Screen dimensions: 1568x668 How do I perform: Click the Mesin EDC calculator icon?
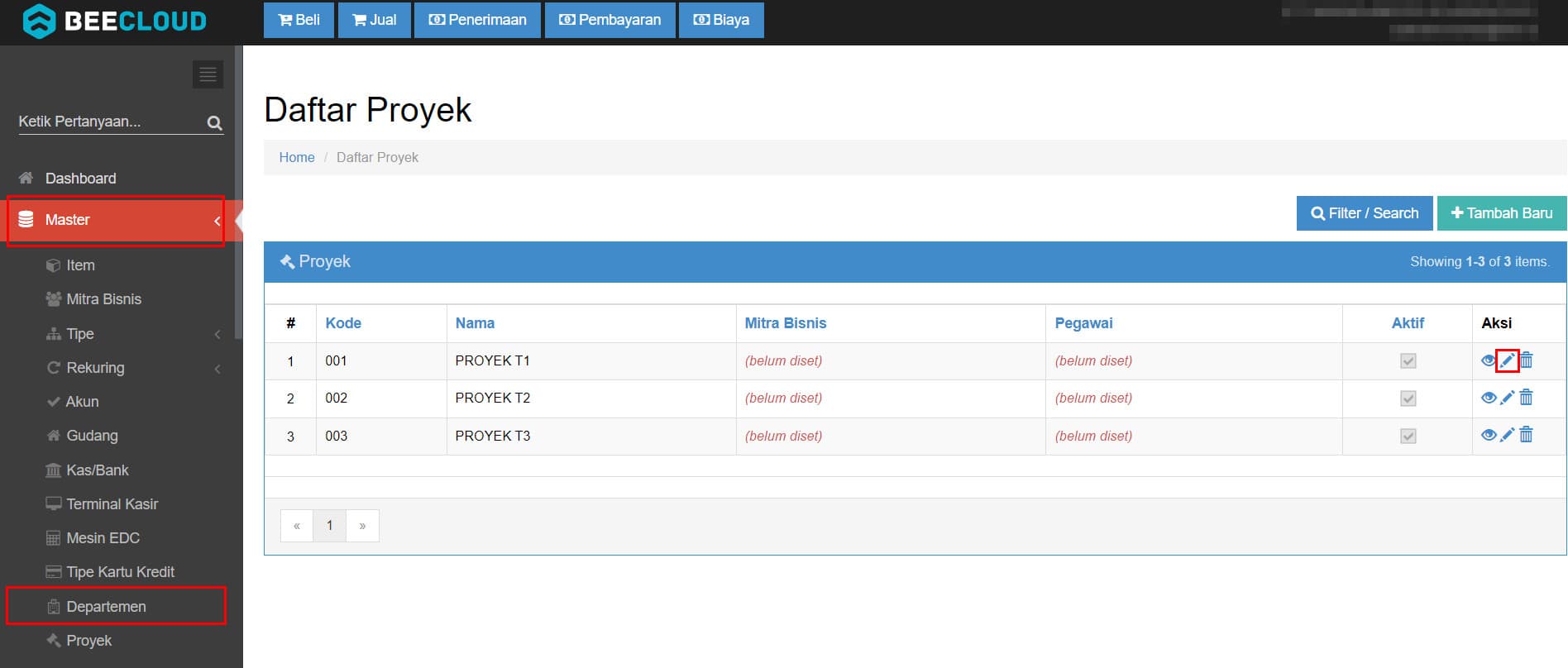point(53,538)
